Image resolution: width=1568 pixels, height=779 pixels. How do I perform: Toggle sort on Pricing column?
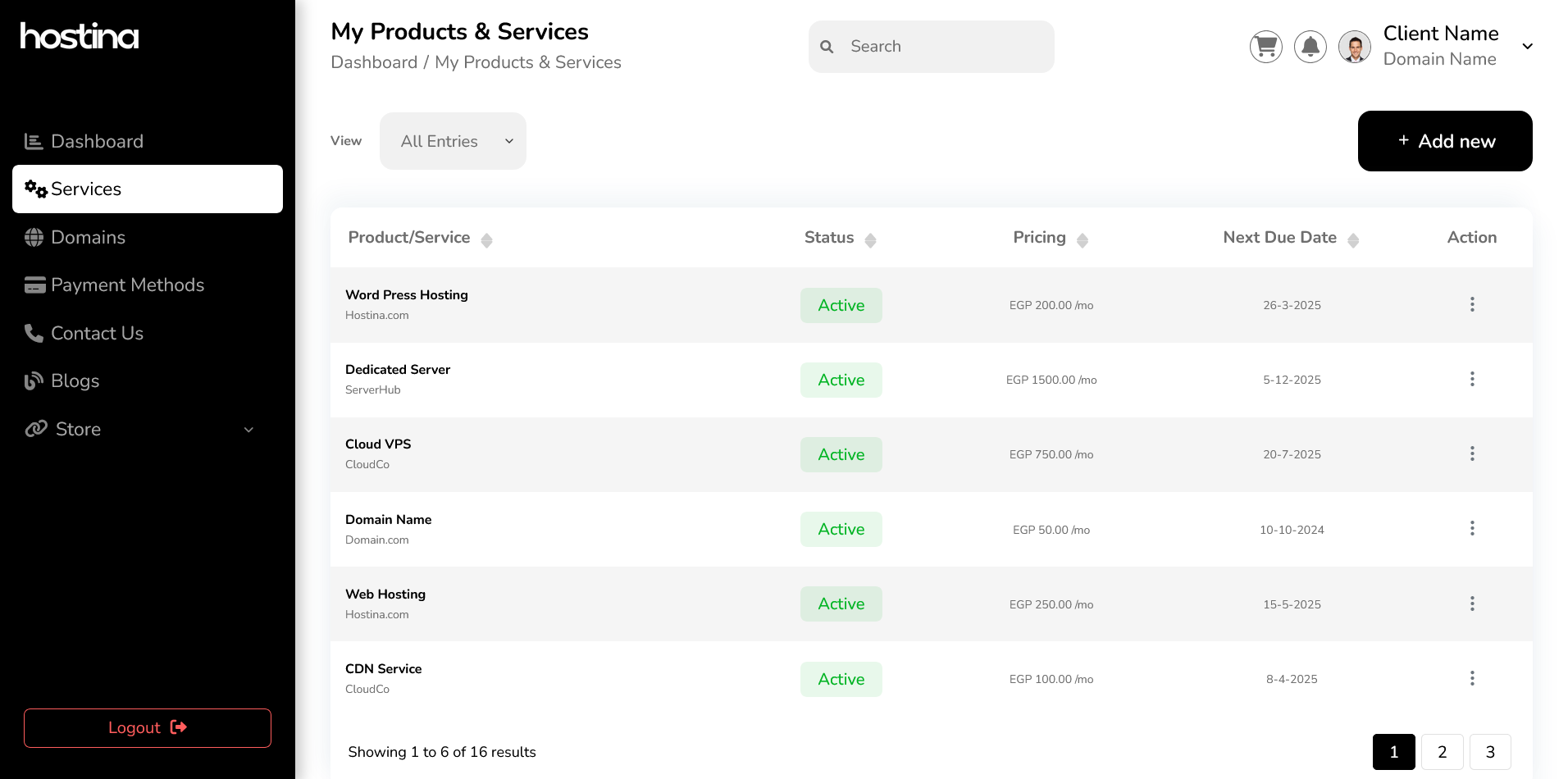pyautogui.click(x=1082, y=239)
